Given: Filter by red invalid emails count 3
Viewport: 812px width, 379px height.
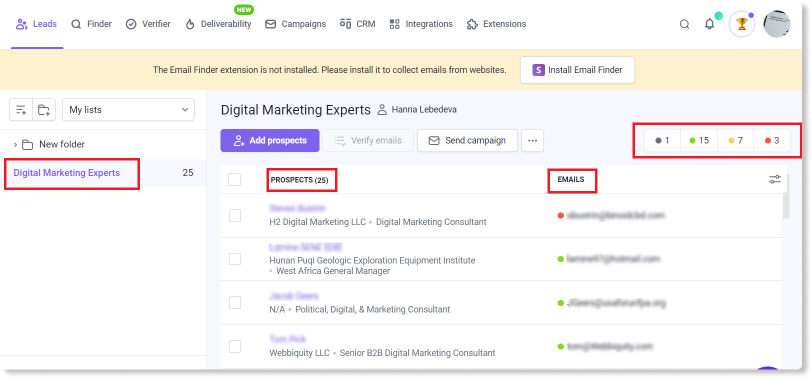Looking at the screenshot, I should pos(772,140).
